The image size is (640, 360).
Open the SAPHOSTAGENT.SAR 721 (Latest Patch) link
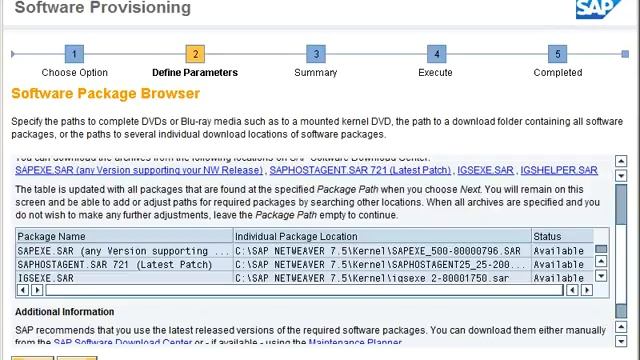tap(360, 170)
